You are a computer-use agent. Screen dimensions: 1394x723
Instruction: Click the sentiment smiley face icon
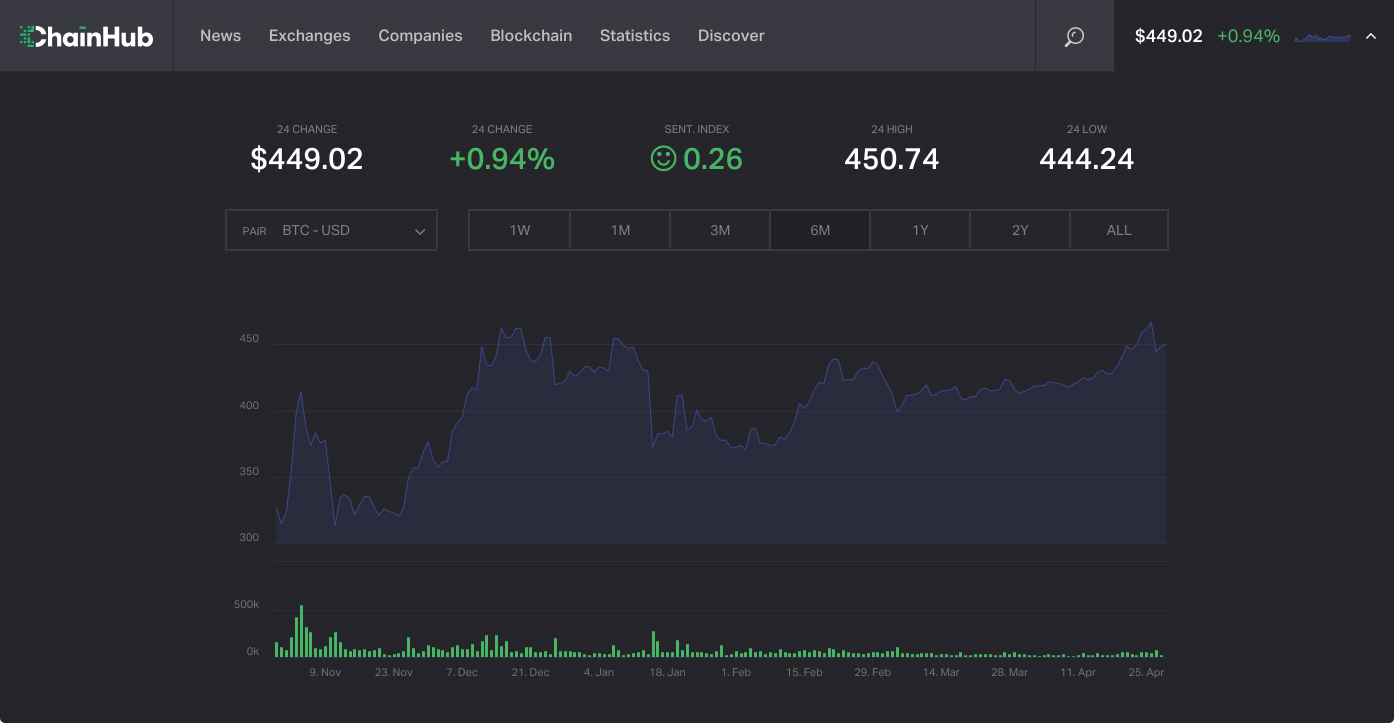[663, 158]
